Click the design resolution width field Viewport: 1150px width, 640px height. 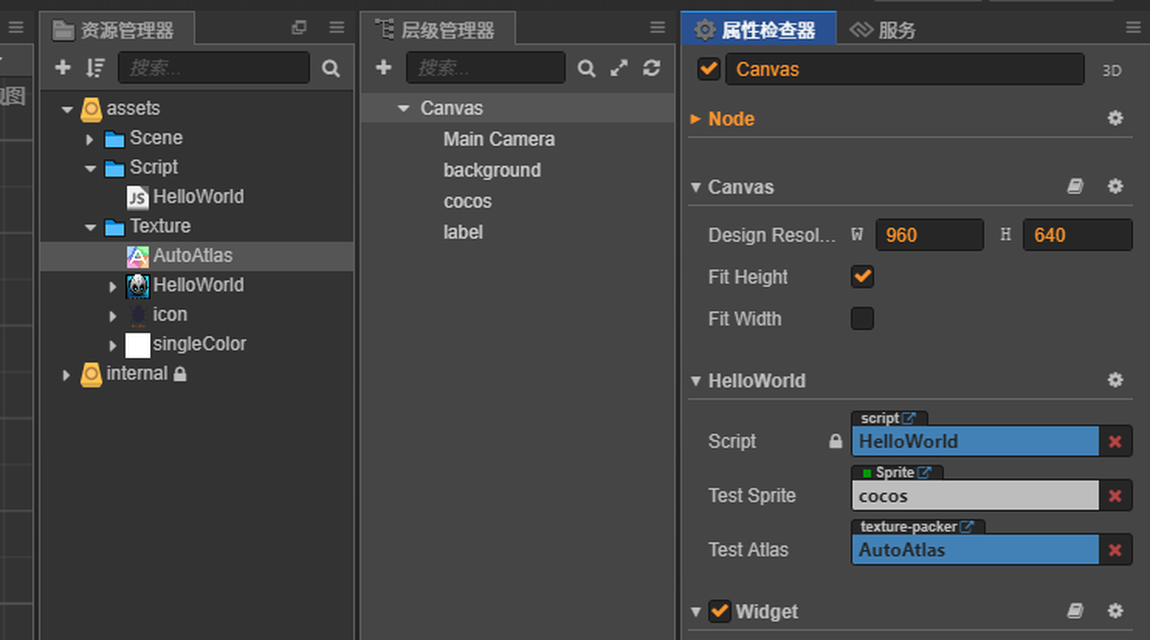pyautogui.click(x=928, y=235)
